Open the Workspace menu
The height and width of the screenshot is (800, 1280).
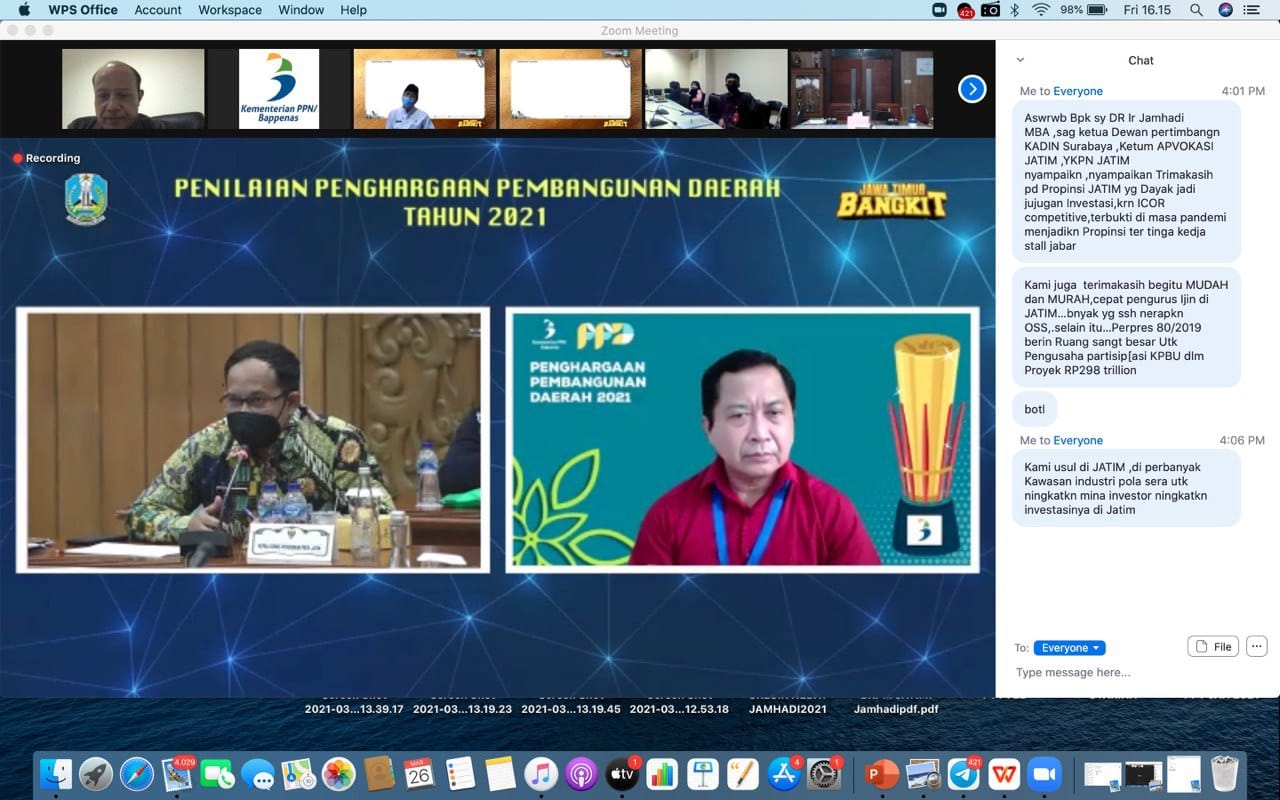[x=229, y=10]
